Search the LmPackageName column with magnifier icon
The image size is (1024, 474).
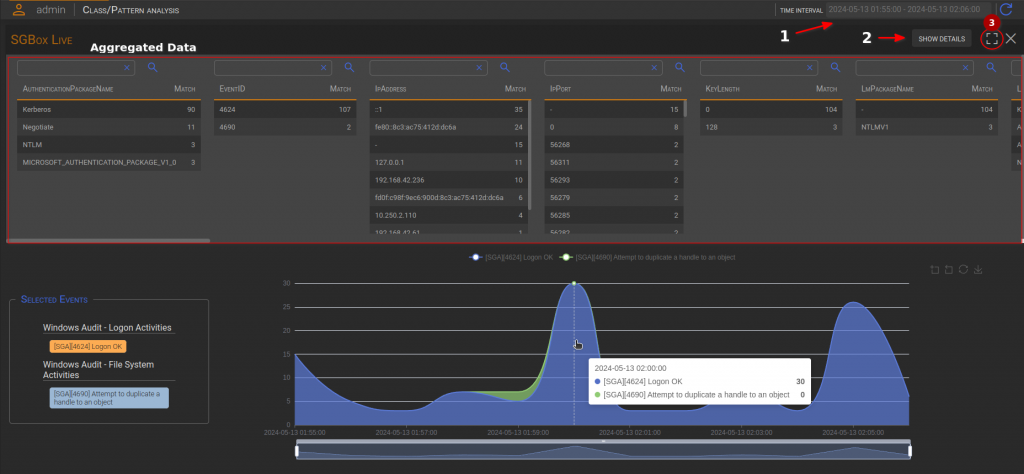click(991, 67)
